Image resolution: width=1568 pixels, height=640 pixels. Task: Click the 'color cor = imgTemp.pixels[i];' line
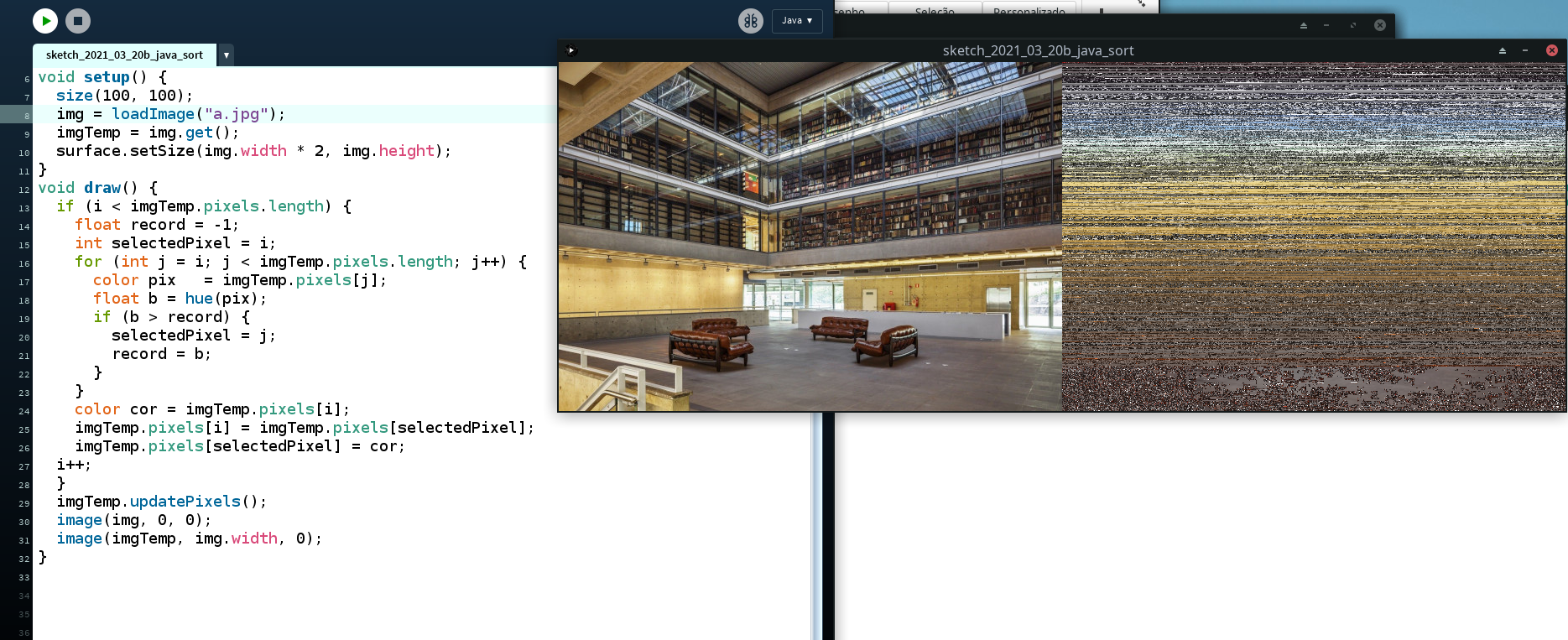point(212,409)
